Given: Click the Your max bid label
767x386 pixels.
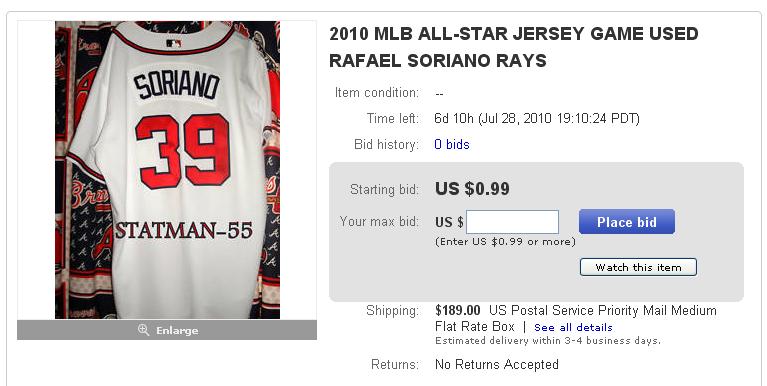Looking at the screenshot, I should [379, 221].
